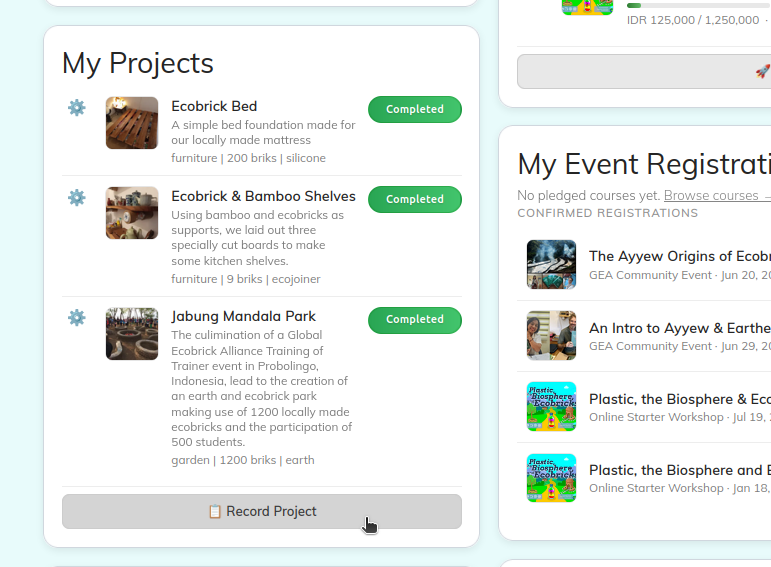Viewport: 771px width, 567px height.
Task: Open the Ecobrick Bed thumbnail photo
Action: [x=132, y=123]
